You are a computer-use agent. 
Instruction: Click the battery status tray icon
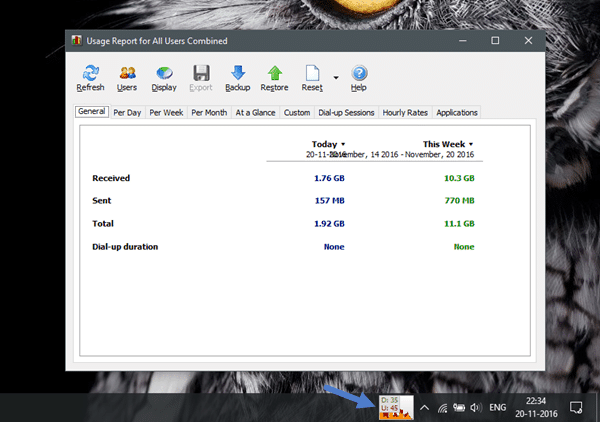459,408
